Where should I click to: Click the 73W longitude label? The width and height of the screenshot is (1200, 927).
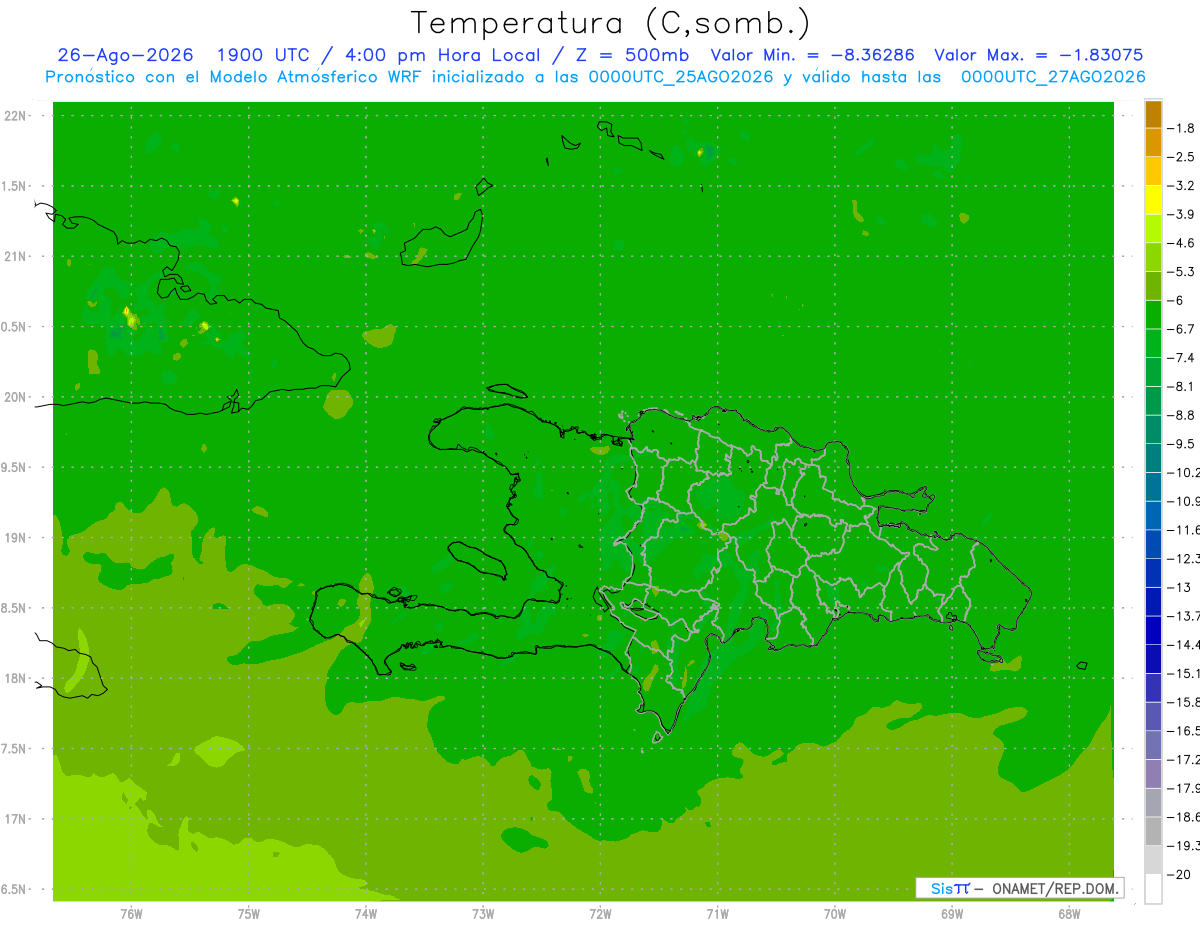pos(483,914)
